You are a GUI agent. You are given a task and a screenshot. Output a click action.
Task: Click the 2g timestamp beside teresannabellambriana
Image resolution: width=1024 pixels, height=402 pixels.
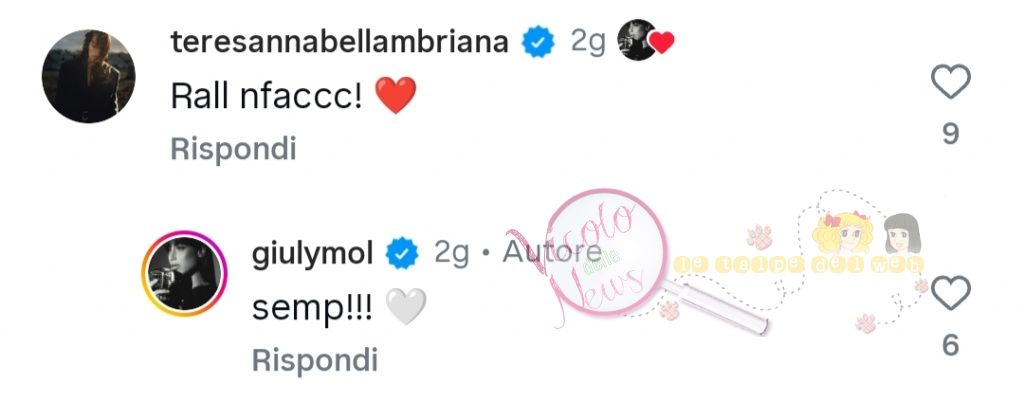tap(588, 42)
